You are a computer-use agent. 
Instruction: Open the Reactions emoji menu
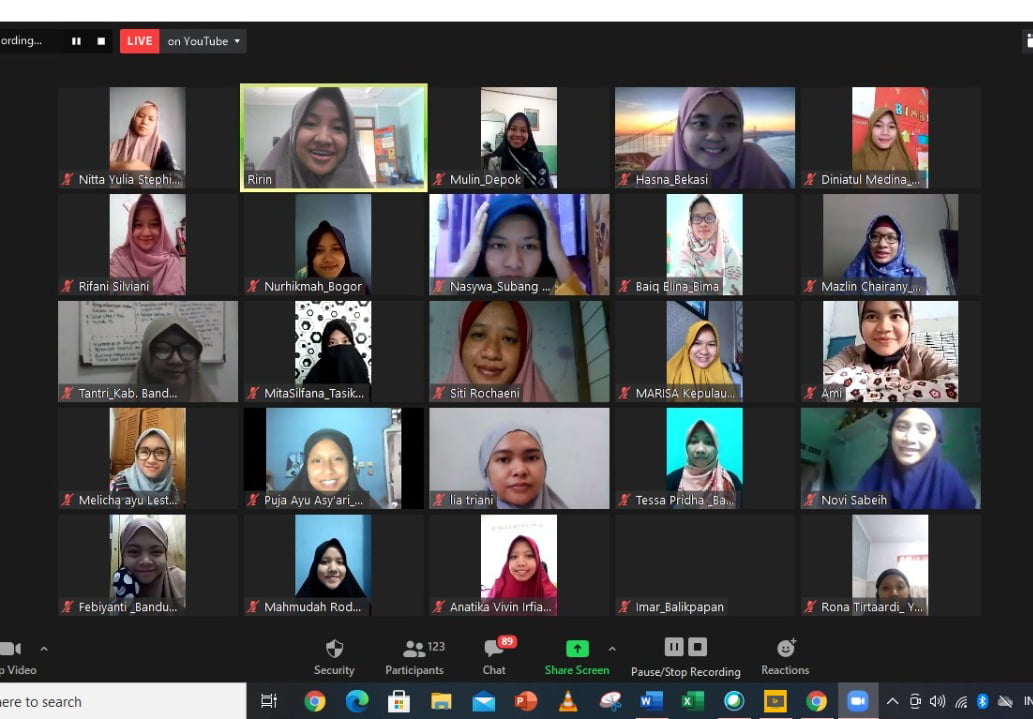[x=785, y=656]
